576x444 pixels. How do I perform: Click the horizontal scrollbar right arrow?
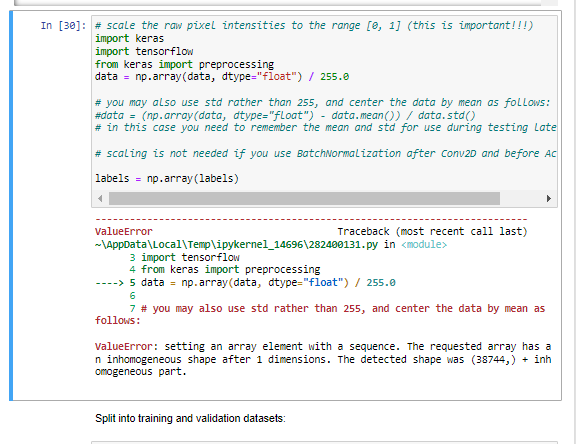[x=548, y=199]
